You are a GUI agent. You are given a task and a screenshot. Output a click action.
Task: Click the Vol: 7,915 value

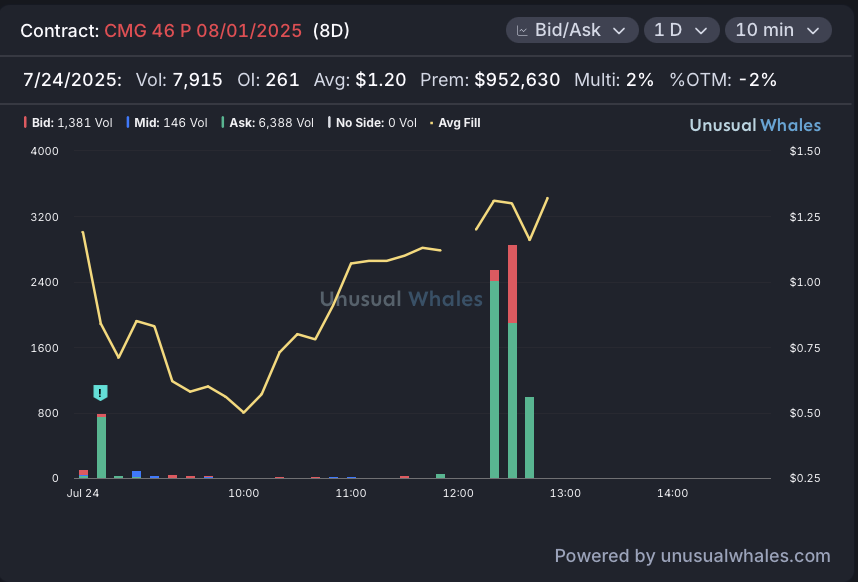[179, 80]
